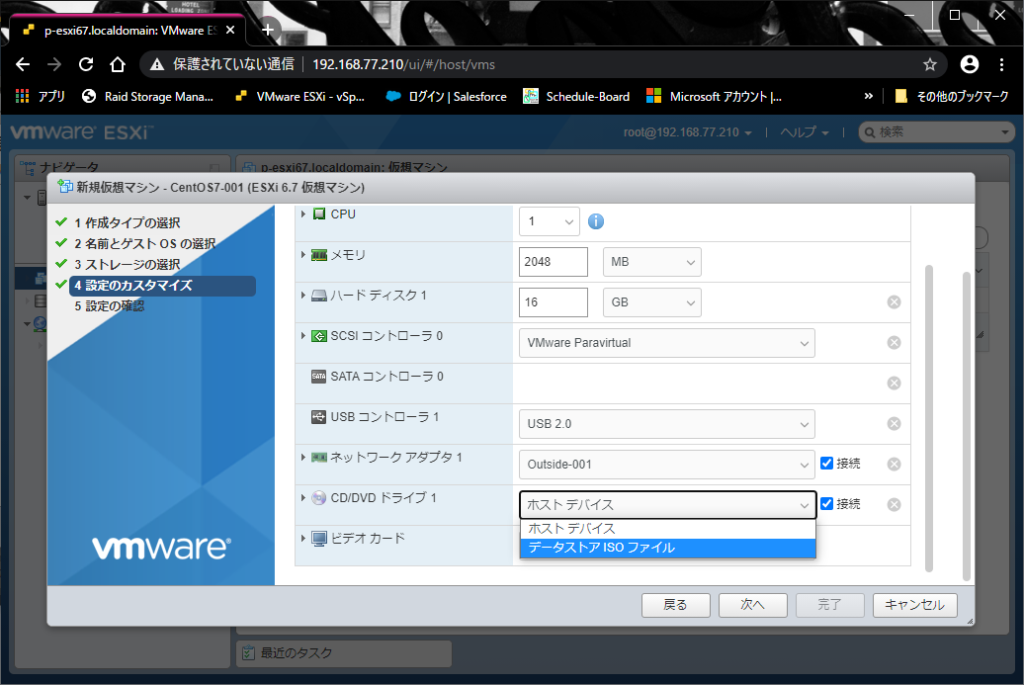Viewport: 1024px width, 685px height.
Task: Select データストア ISO ファイル option
Action: coord(667,548)
